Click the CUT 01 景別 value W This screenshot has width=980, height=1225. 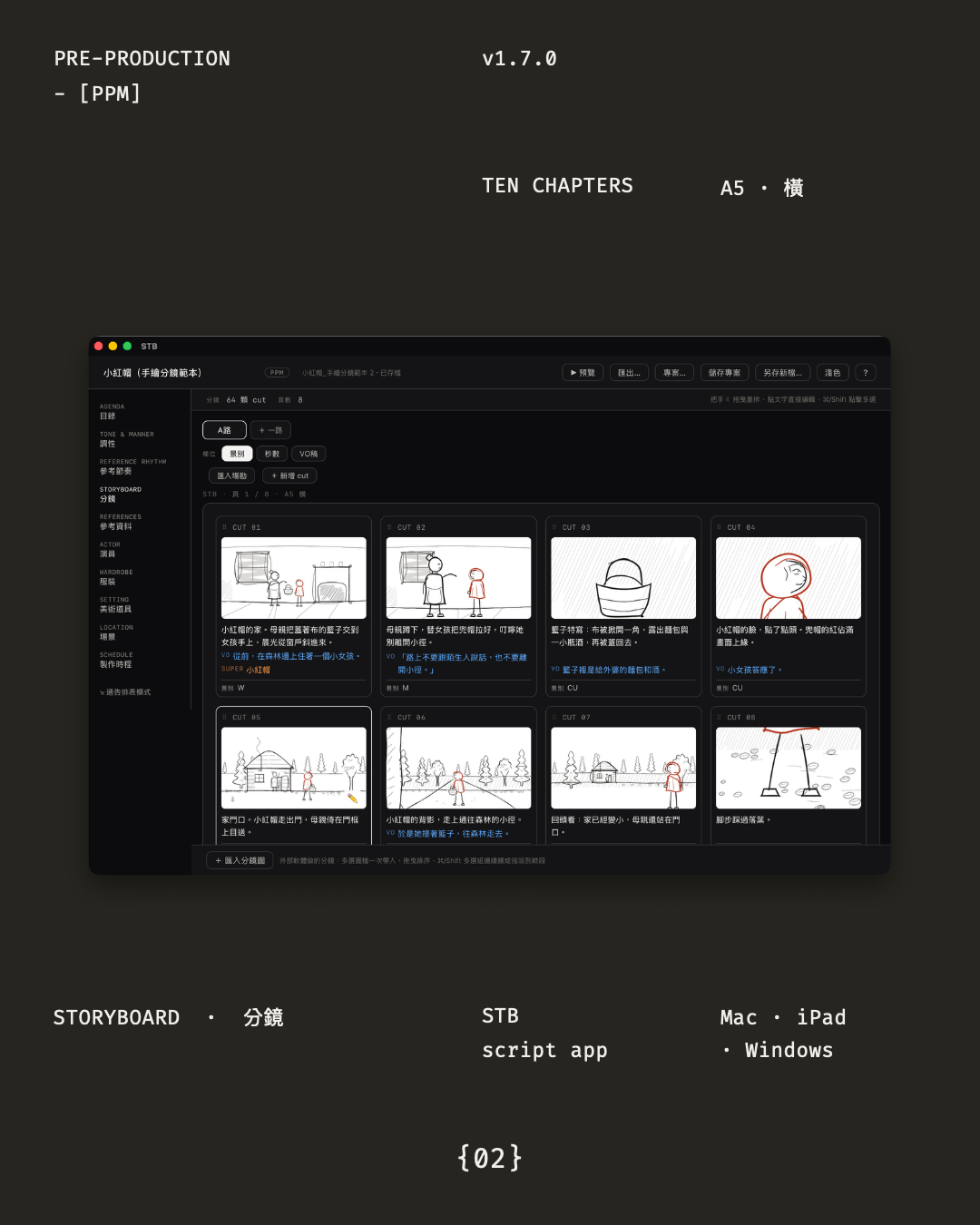coord(241,688)
